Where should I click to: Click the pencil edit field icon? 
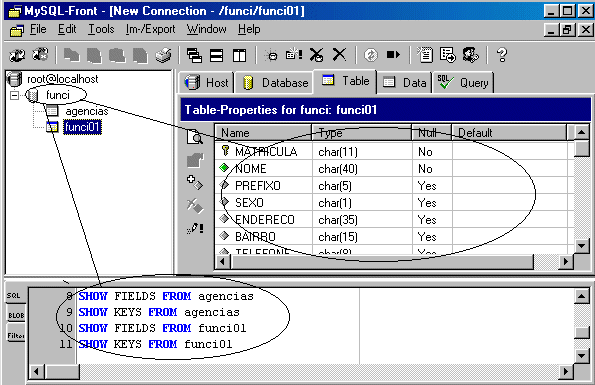point(195,228)
